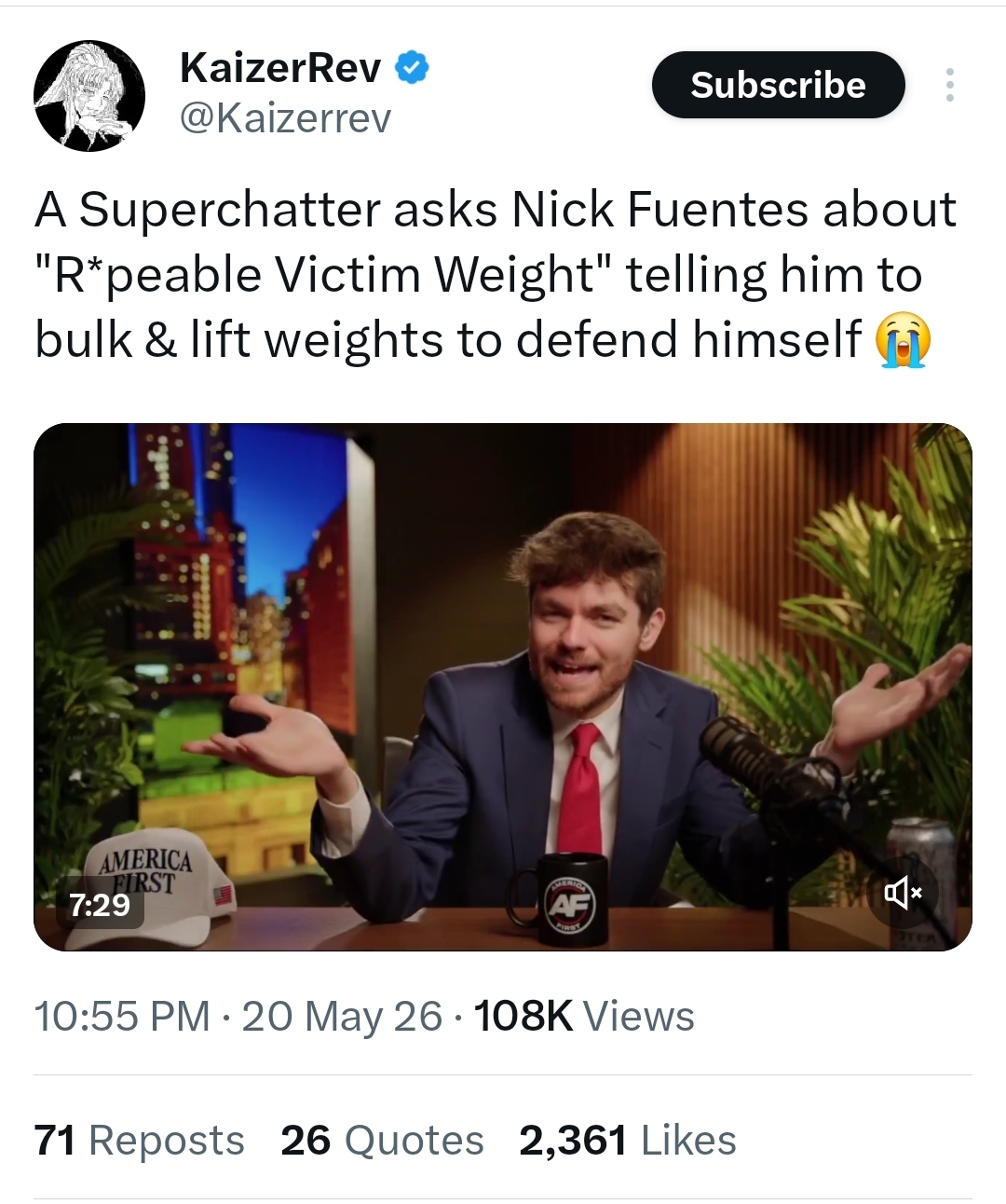This screenshot has width=1006, height=1204.
Task: Click the blue verified badge
Action: (413, 67)
